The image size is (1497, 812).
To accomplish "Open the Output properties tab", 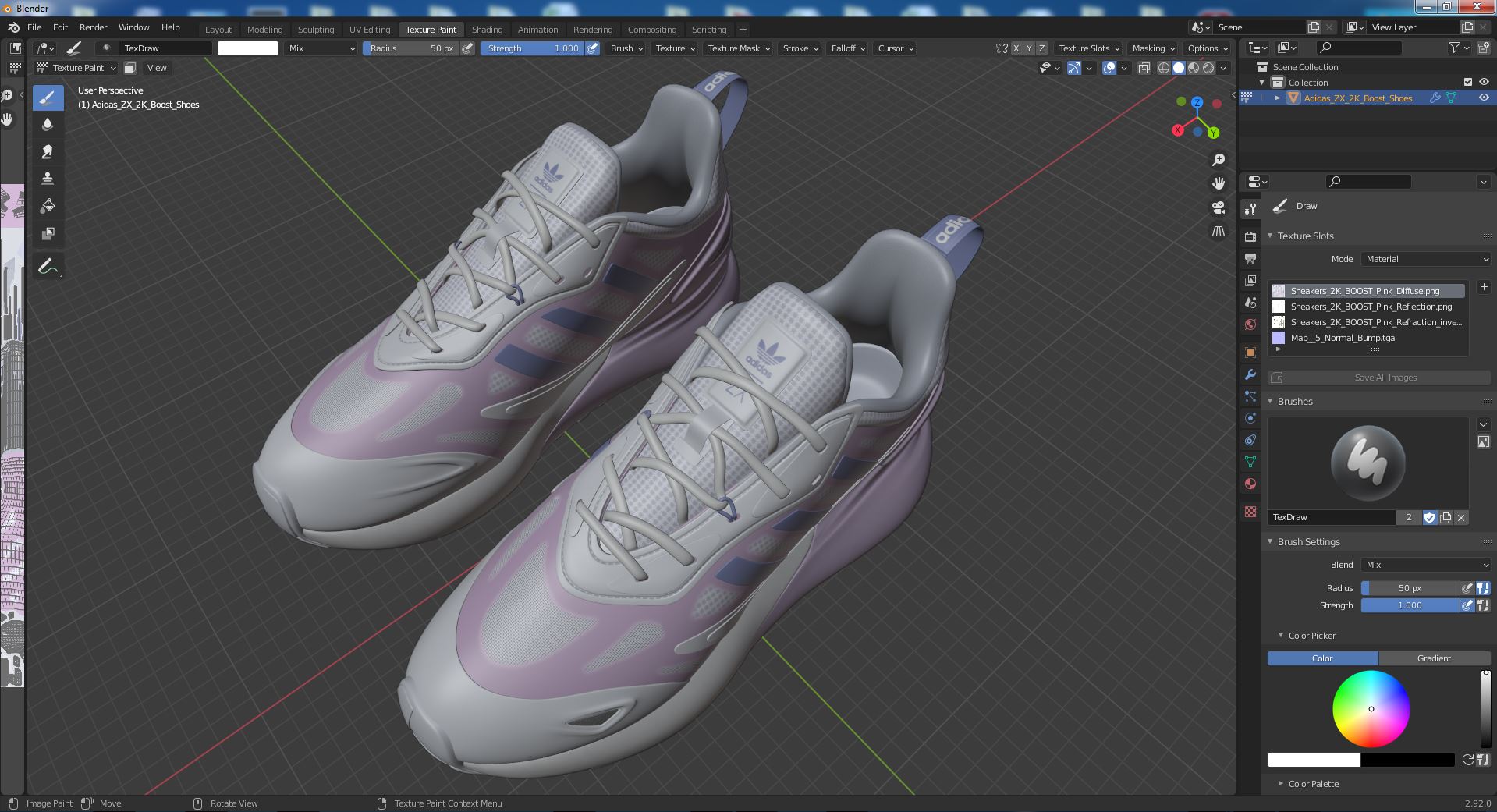I will click(1250, 258).
